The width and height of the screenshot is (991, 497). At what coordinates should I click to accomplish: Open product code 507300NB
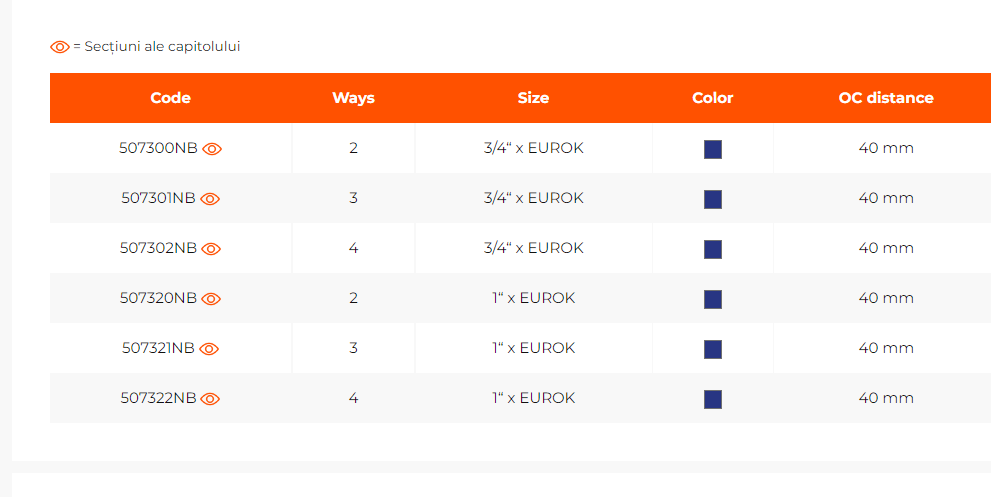pos(158,149)
